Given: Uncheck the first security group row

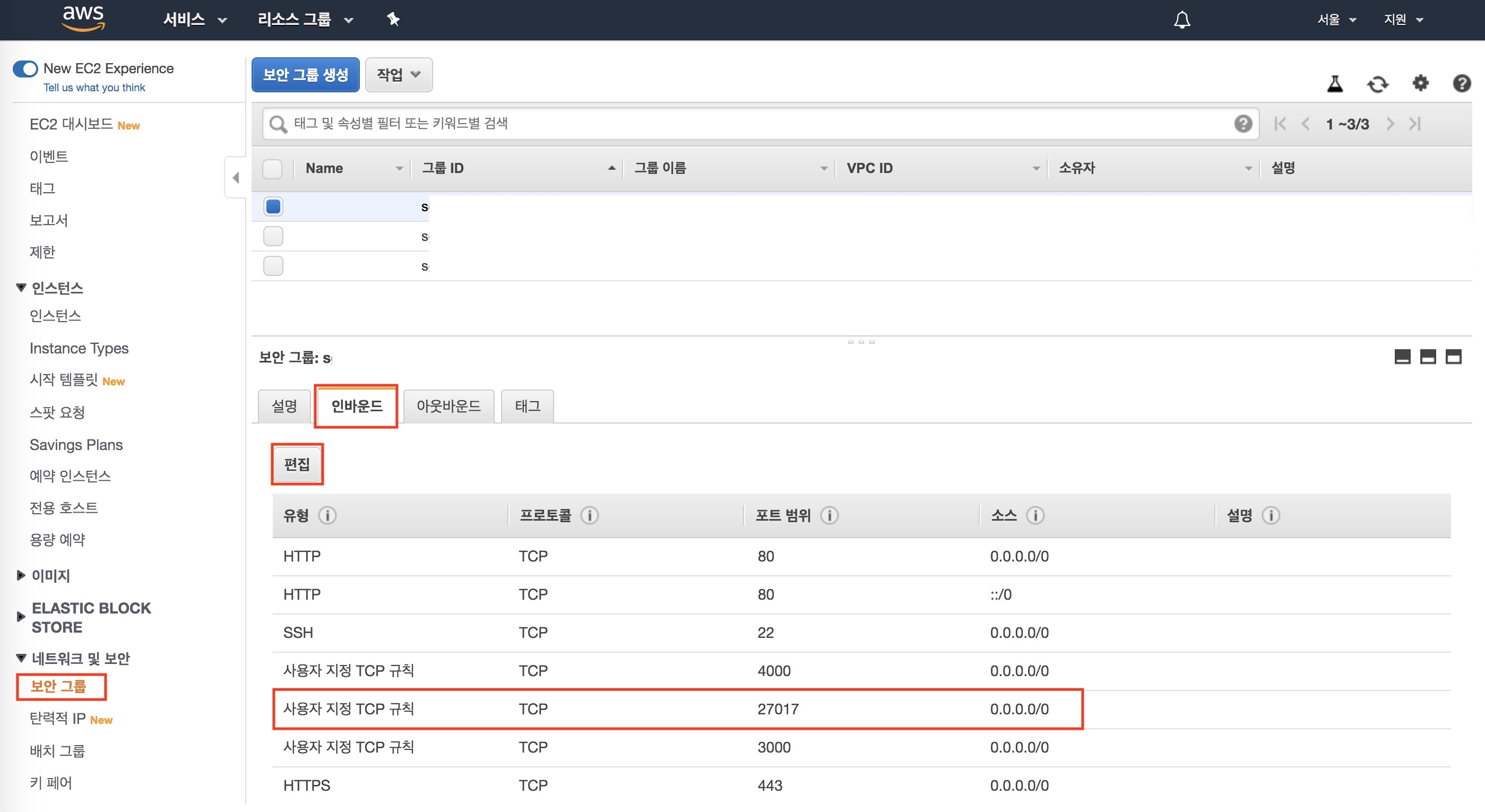Looking at the screenshot, I should [x=273, y=206].
